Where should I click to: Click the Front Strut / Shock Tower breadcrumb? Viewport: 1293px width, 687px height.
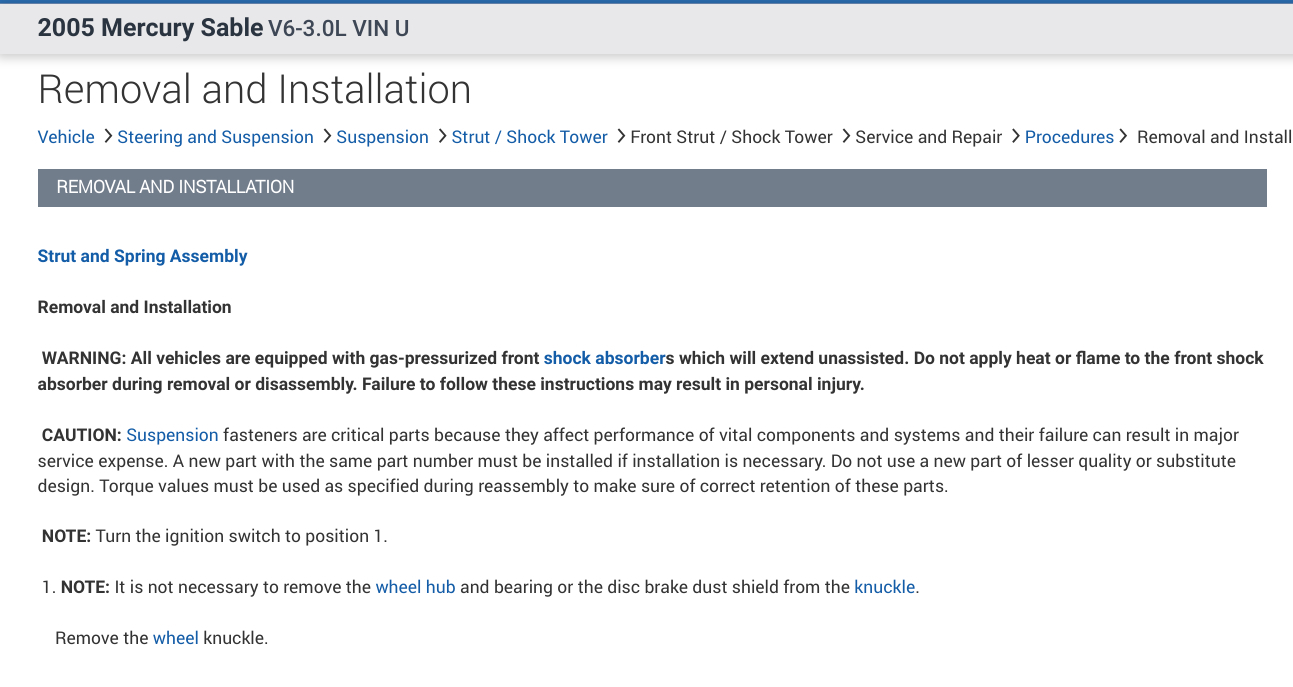pyautogui.click(x=731, y=137)
